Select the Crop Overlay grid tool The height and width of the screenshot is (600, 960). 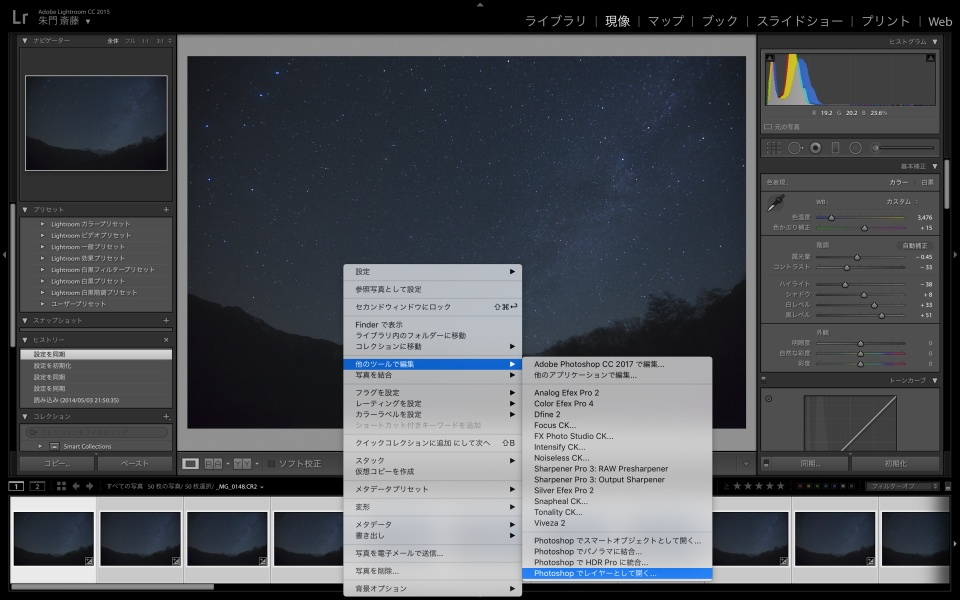pyautogui.click(x=774, y=148)
